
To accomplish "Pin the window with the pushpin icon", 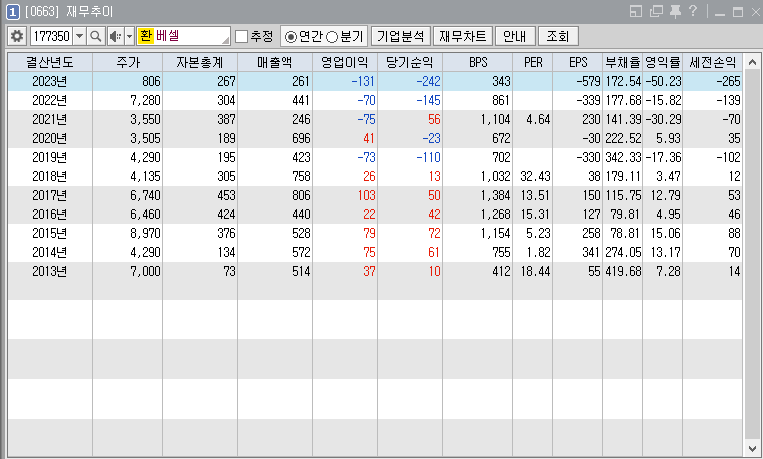I will (675, 11).
